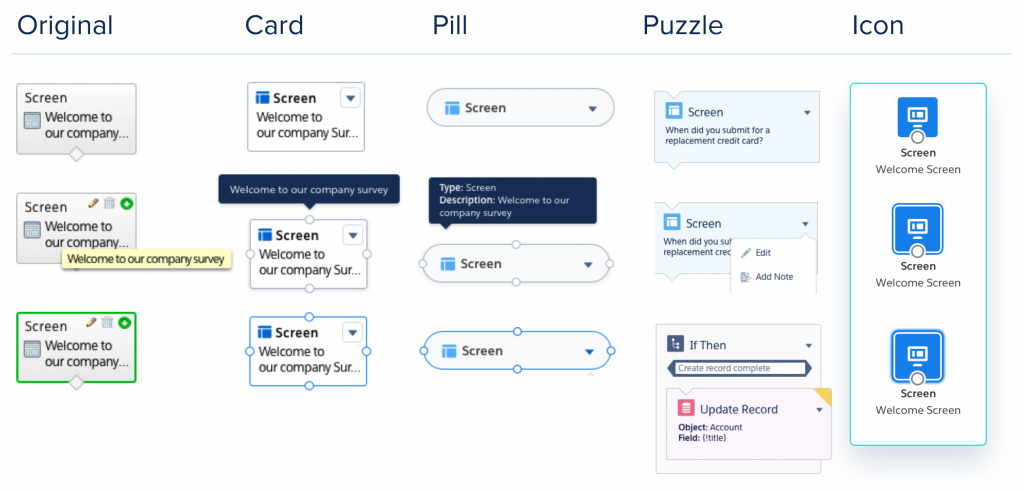Click the trash icon on the green-bordered node
The width and height of the screenshot is (1024, 491).
[x=109, y=322]
